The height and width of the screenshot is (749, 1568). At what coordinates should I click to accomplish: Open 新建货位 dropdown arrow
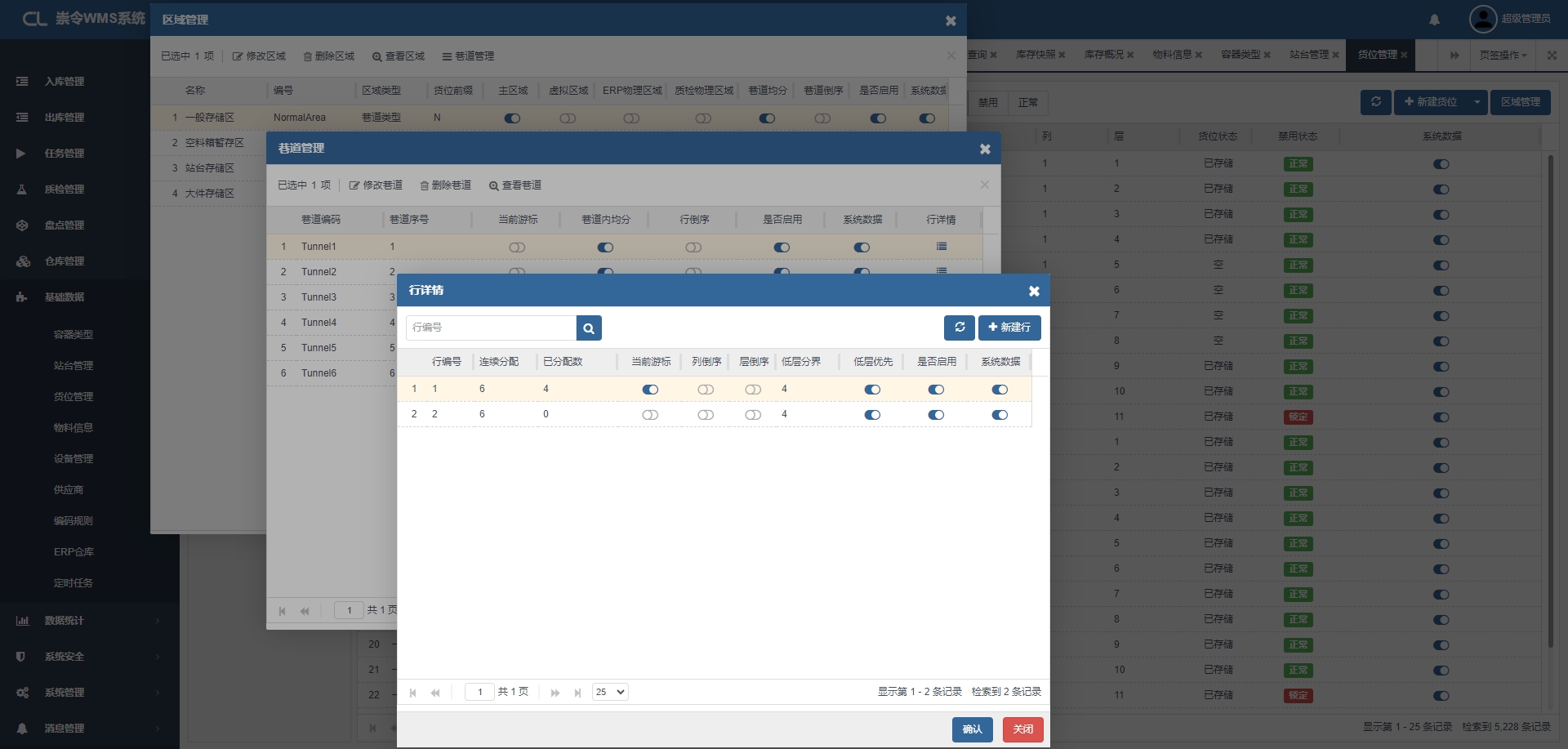coord(1477,102)
